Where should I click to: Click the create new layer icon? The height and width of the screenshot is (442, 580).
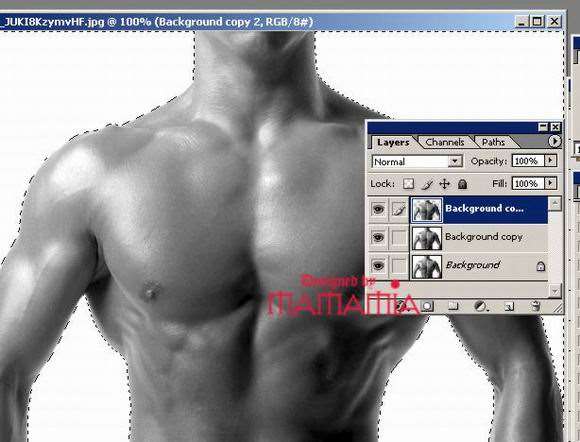click(x=509, y=306)
